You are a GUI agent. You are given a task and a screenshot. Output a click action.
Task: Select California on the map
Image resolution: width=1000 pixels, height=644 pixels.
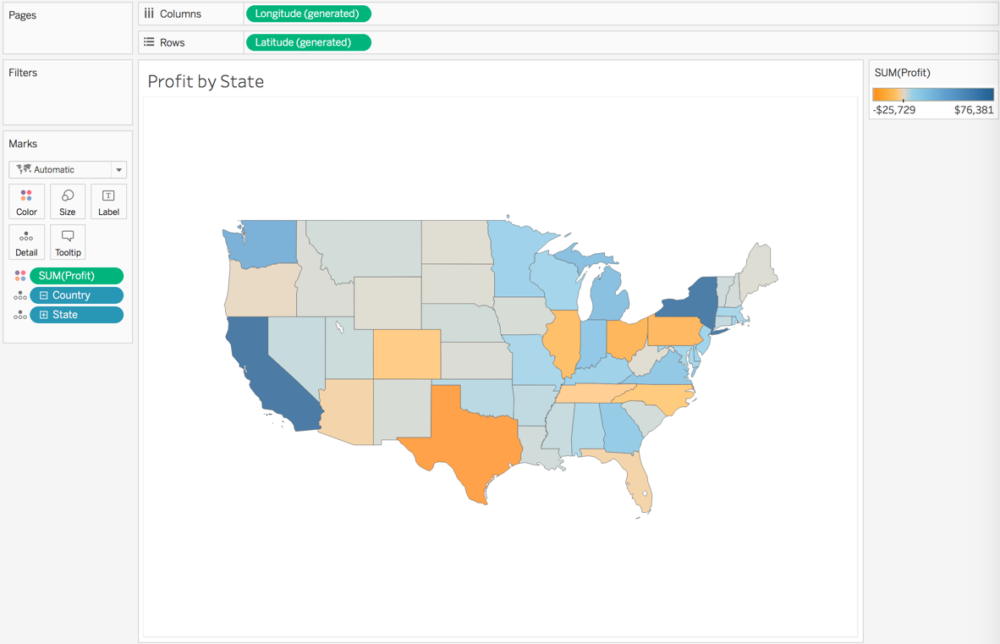click(x=268, y=376)
